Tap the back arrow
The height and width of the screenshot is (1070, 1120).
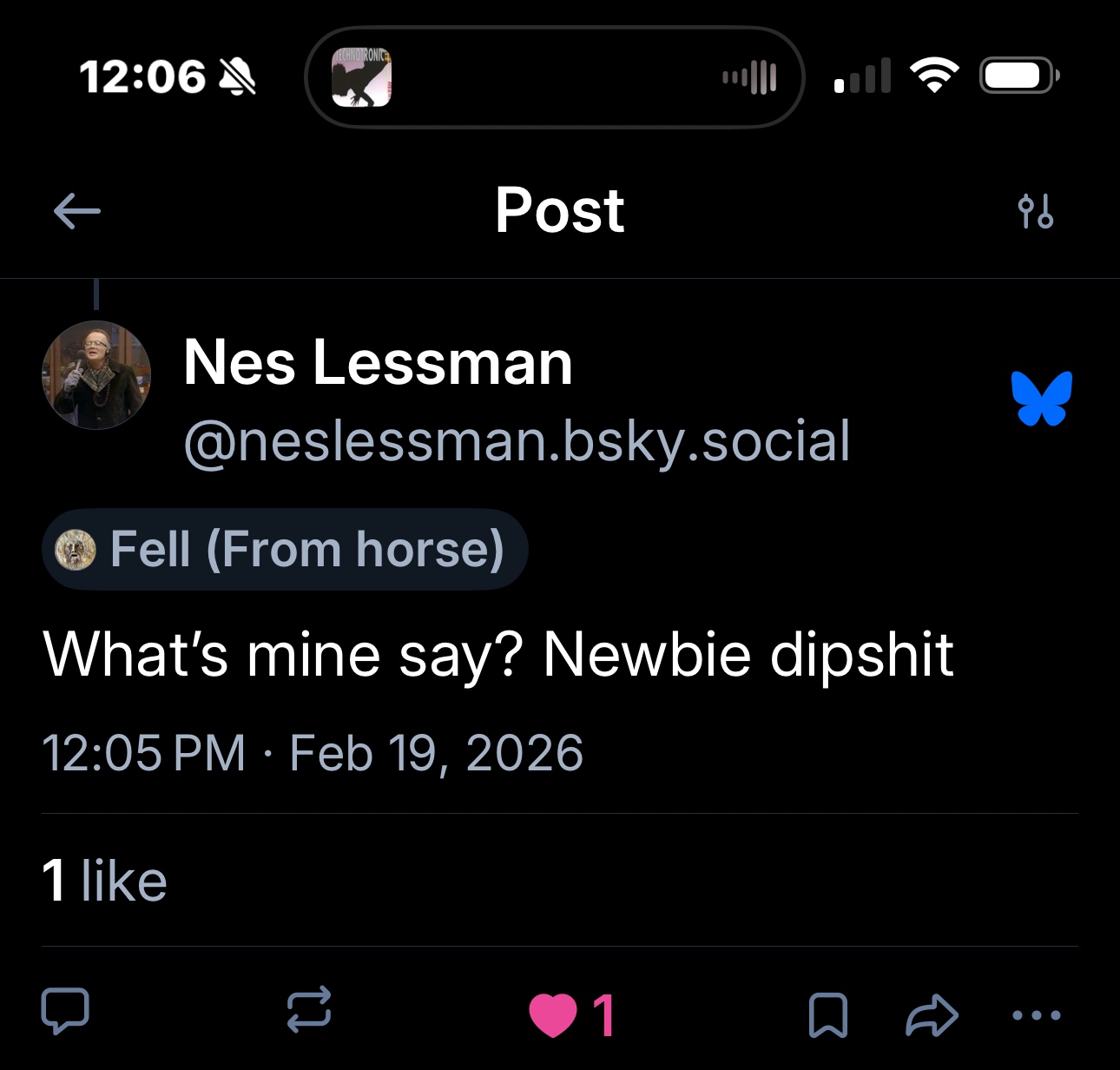[76, 211]
